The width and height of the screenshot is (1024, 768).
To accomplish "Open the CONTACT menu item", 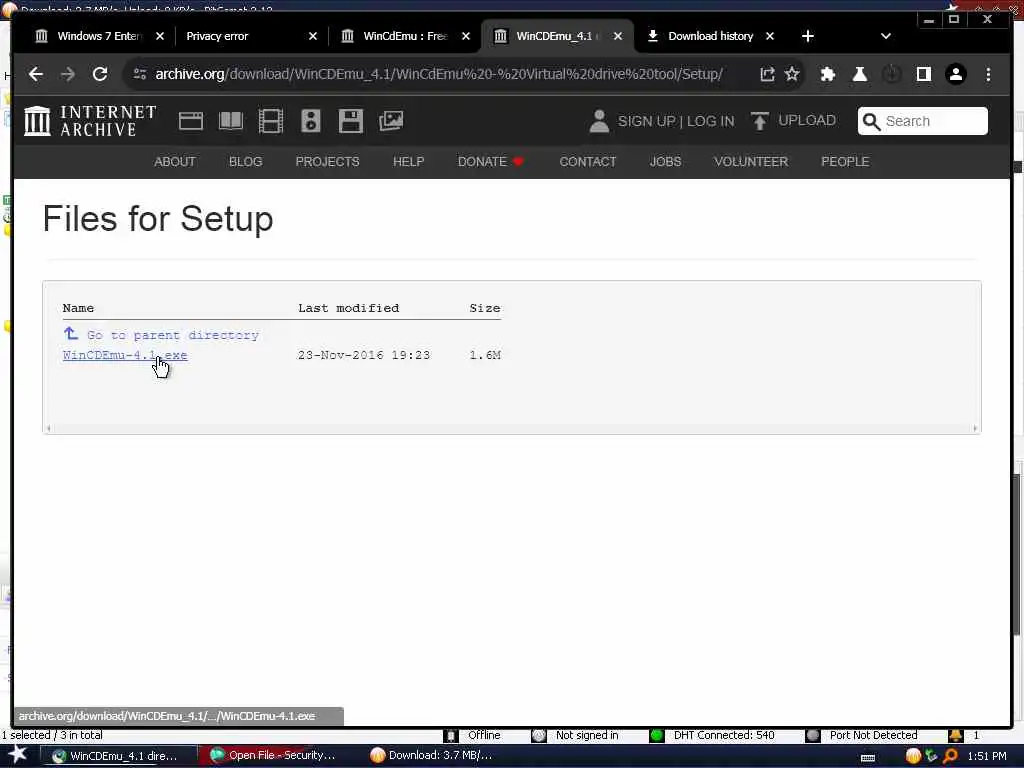I will (x=588, y=161).
